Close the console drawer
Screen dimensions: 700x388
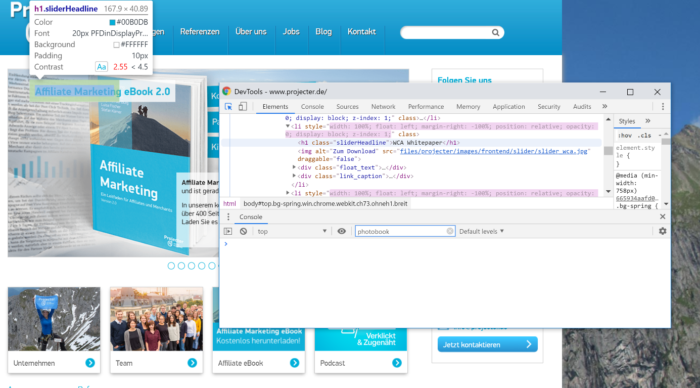point(662,217)
